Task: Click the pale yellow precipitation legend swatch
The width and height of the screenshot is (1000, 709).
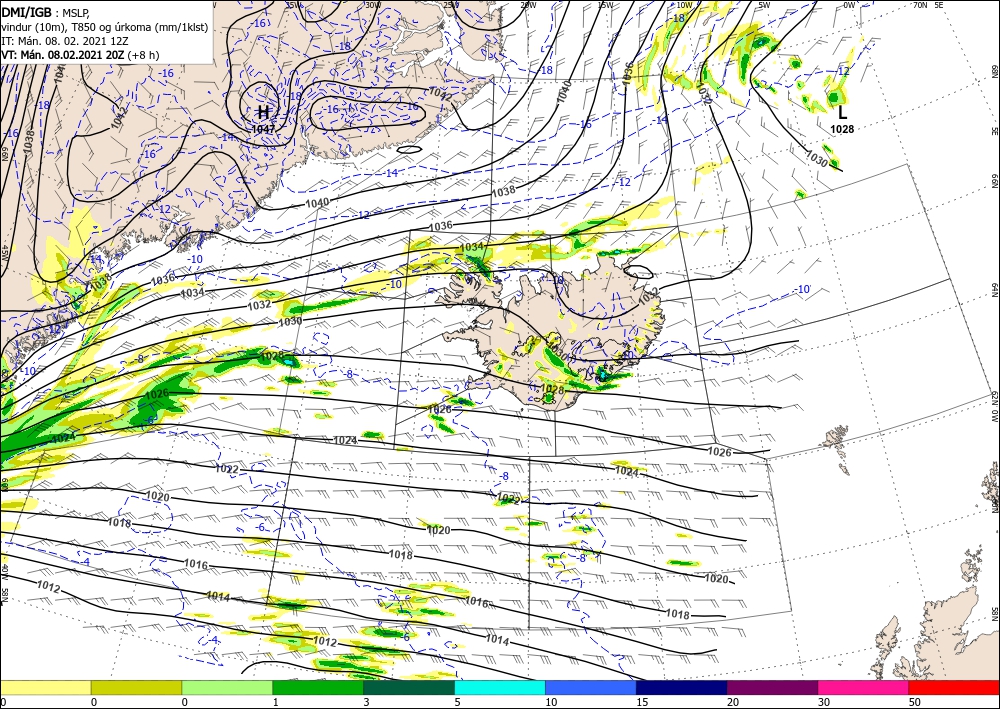Action: coord(45,687)
